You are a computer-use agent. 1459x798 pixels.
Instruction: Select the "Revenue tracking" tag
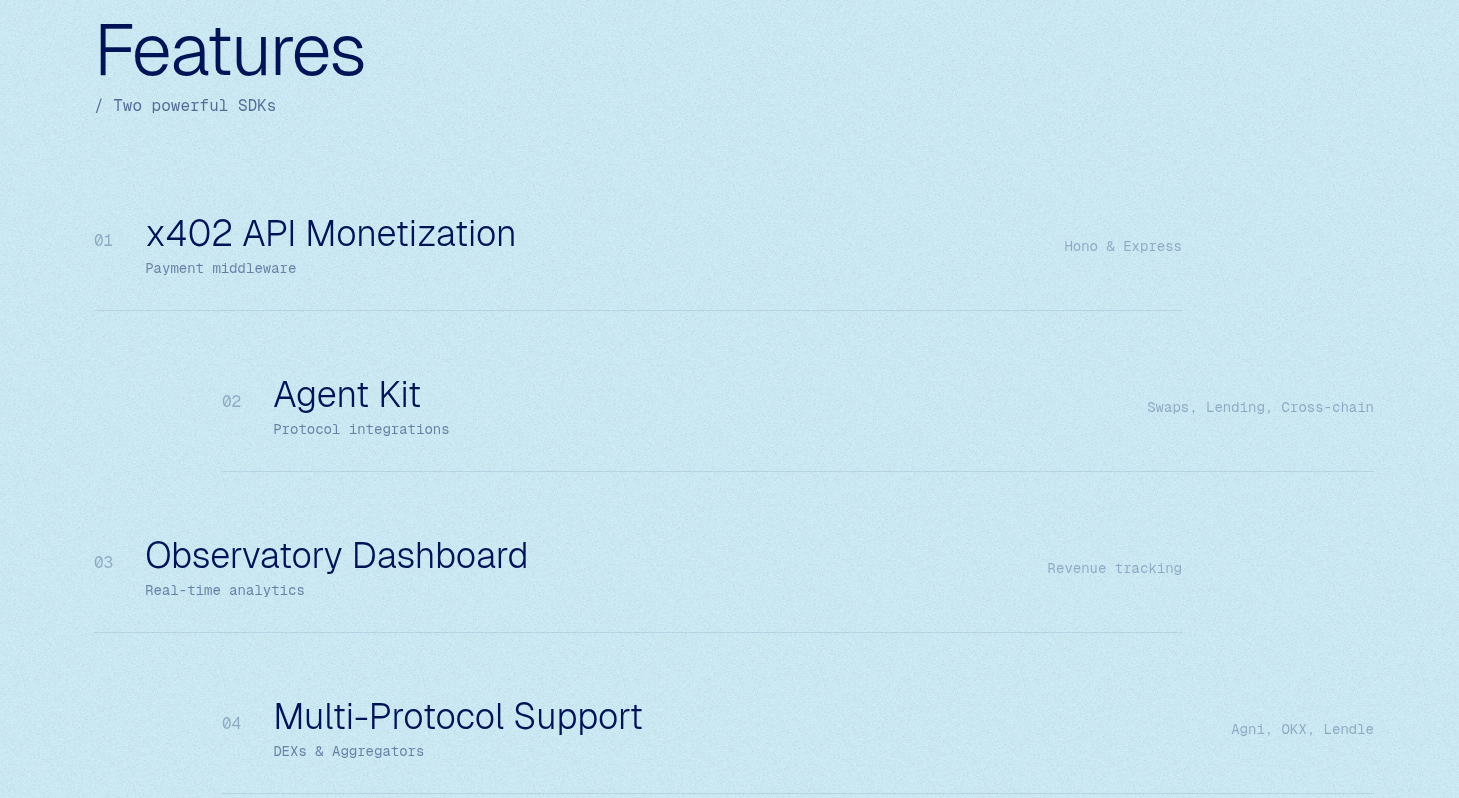1114,569
